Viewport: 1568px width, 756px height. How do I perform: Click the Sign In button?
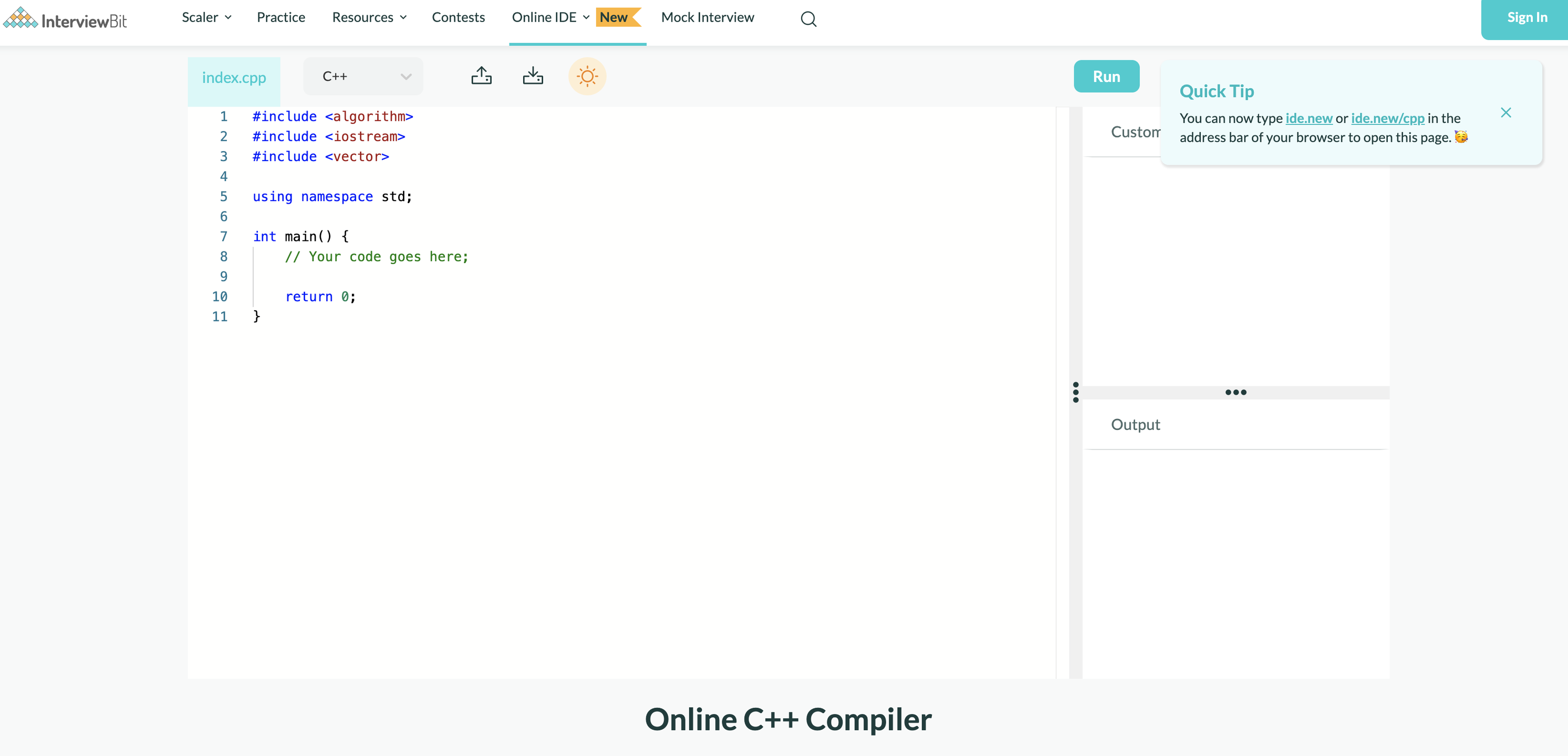pos(1526,18)
